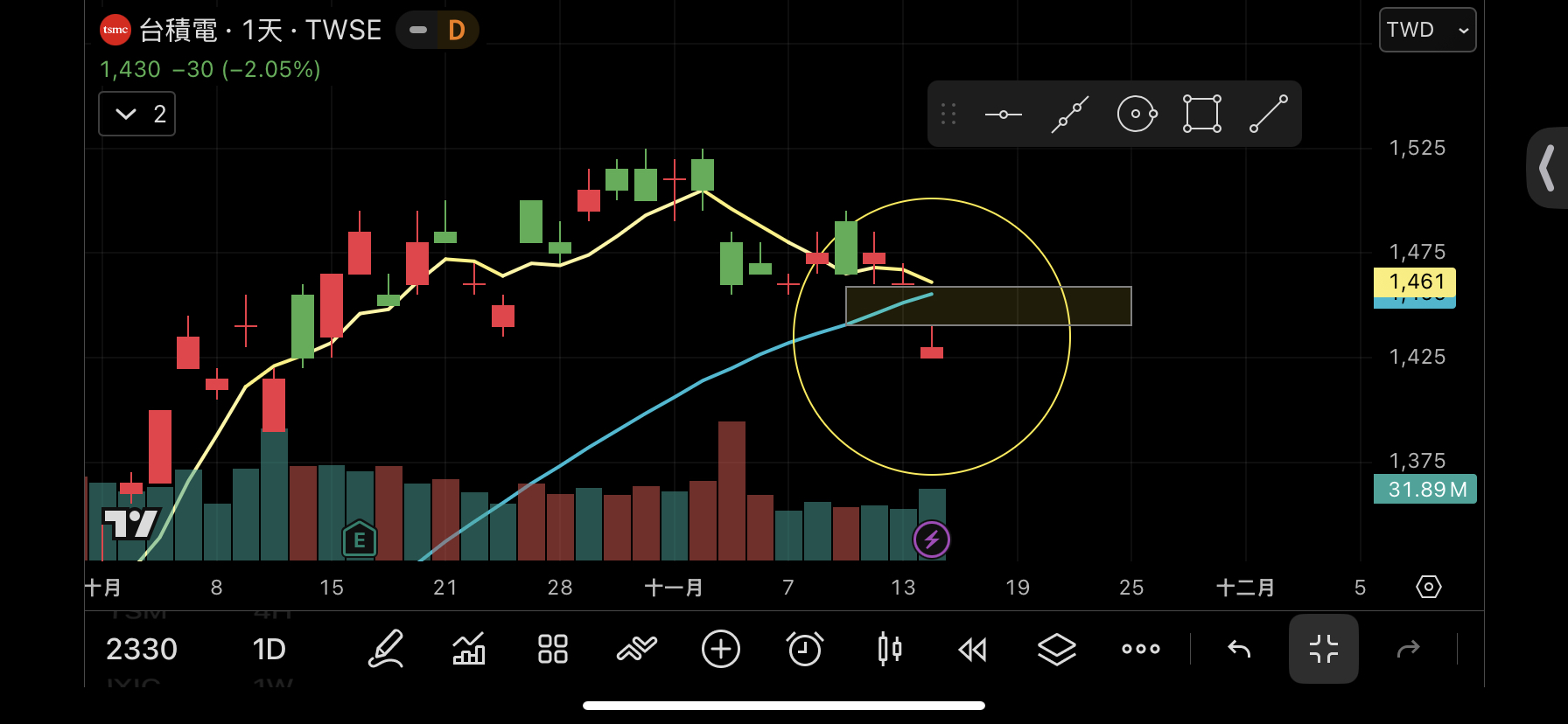This screenshot has width=1568, height=724.
Task: Select the highlighted rectangle drawing on chart
Action: click(x=989, y=306)
